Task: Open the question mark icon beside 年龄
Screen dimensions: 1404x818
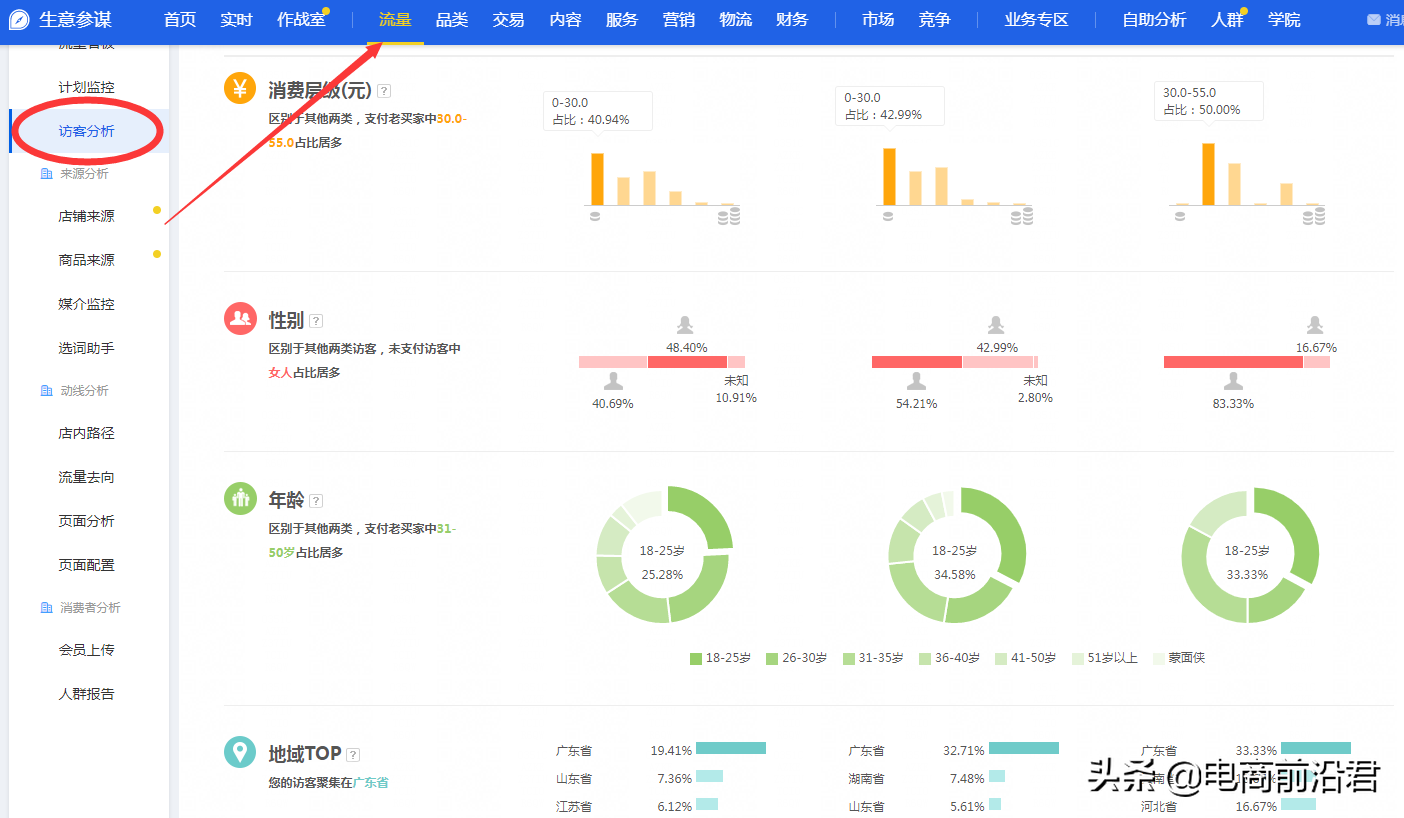Action: pos(316,499)
